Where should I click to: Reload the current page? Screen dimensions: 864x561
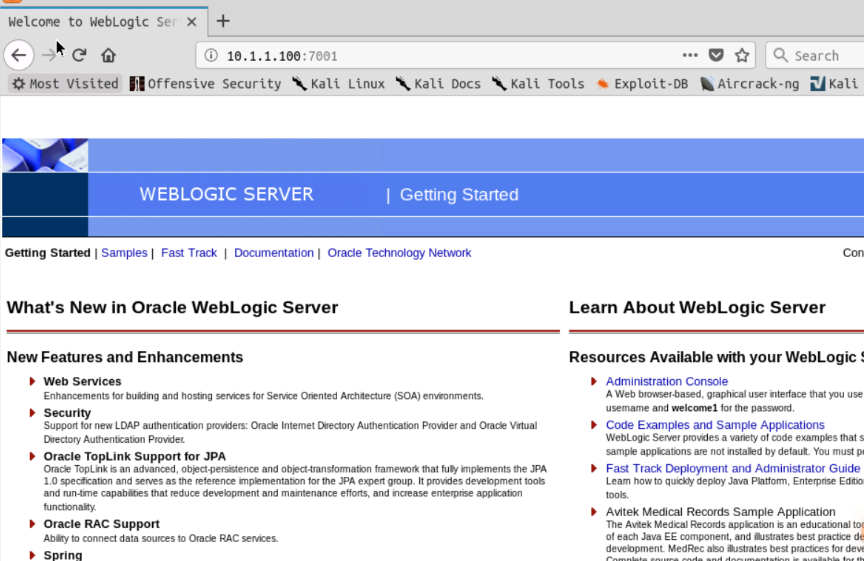coord(79,55)
